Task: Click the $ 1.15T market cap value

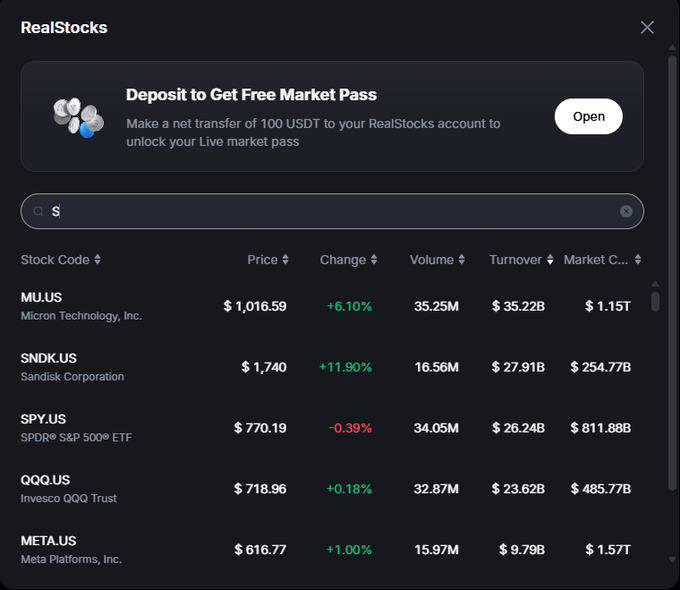Action: click(x=608, y=306)
